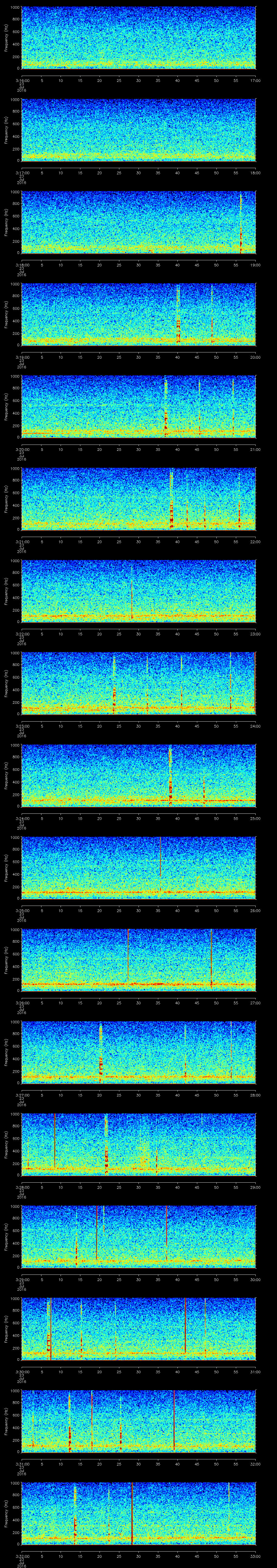Choose the spectrogram panel starting at 3:28:00
Image resolution: width=277 pixels, height=1568 pixels.
pos(139,1144)
